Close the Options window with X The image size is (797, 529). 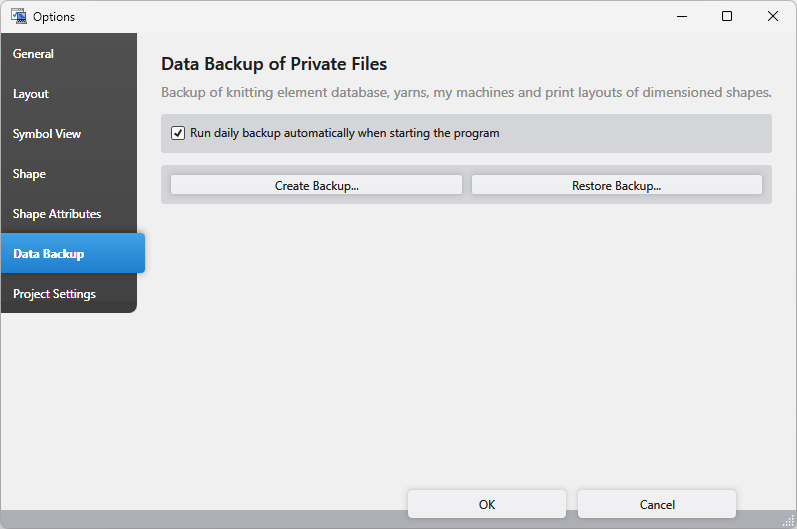pos(773,16)
